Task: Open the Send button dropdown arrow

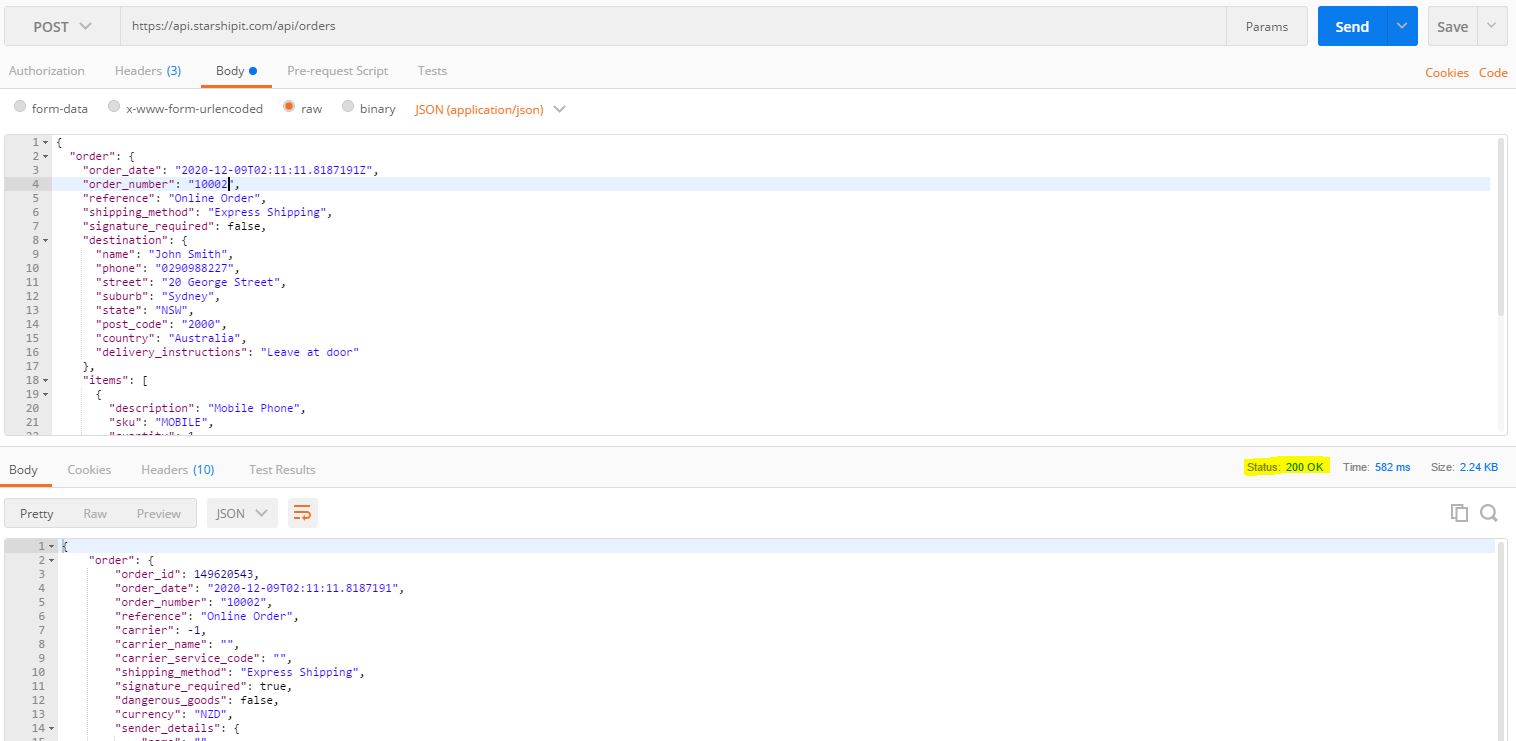Action: click(1402, 27)
